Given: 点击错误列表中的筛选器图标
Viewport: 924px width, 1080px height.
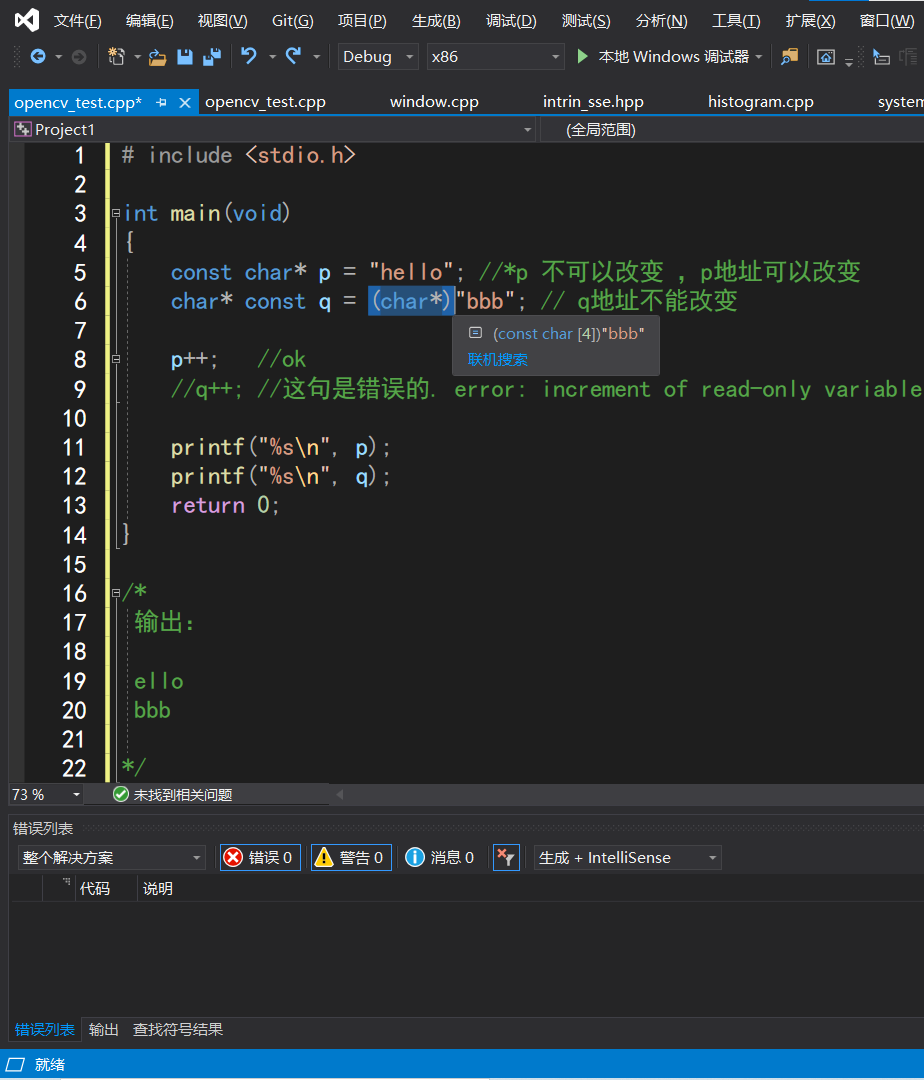Looking at the screenshot, I should tap(505, 857).
